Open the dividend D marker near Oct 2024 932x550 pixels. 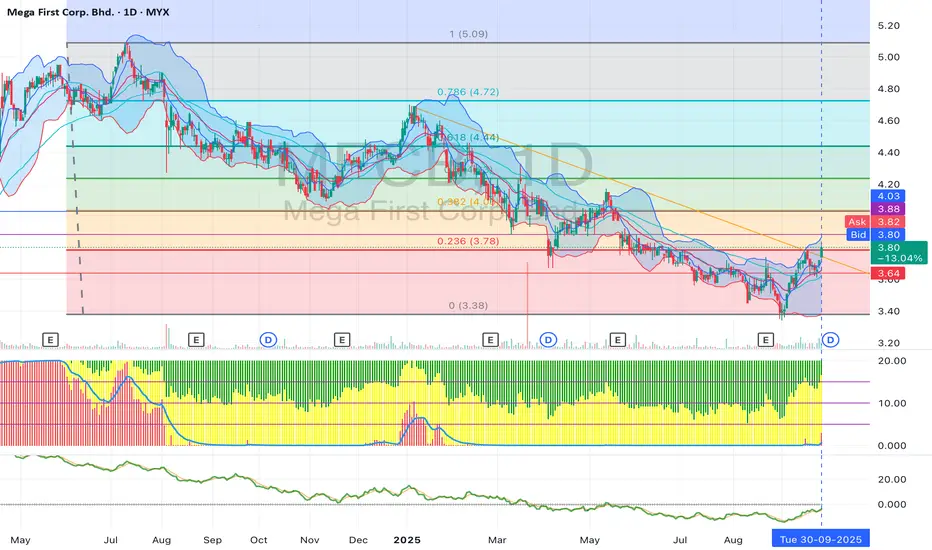[268, 340]
